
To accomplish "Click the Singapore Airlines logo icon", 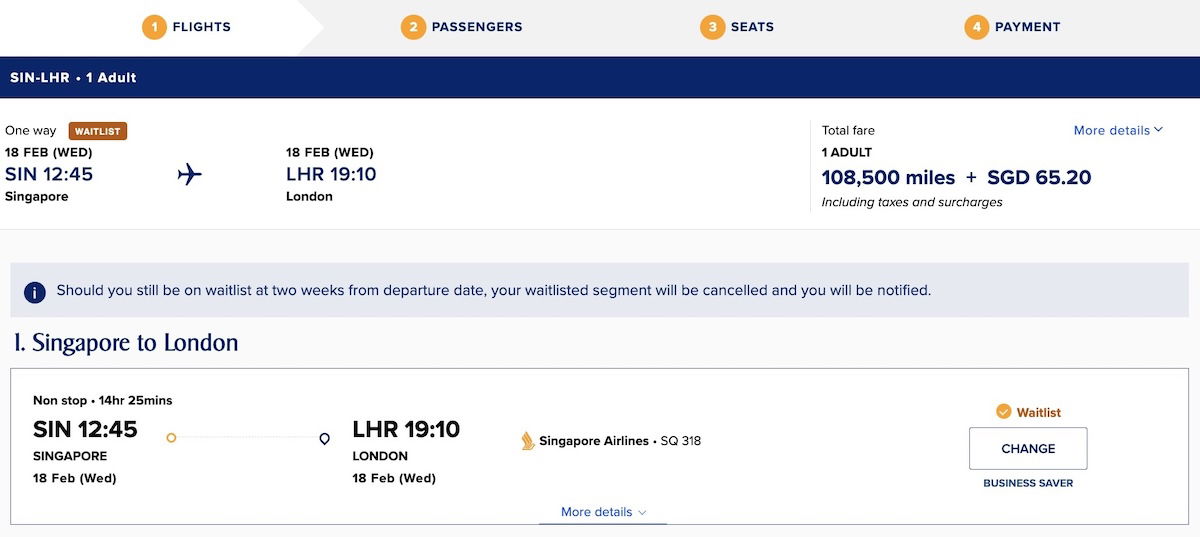I will [x=528, y=441].
